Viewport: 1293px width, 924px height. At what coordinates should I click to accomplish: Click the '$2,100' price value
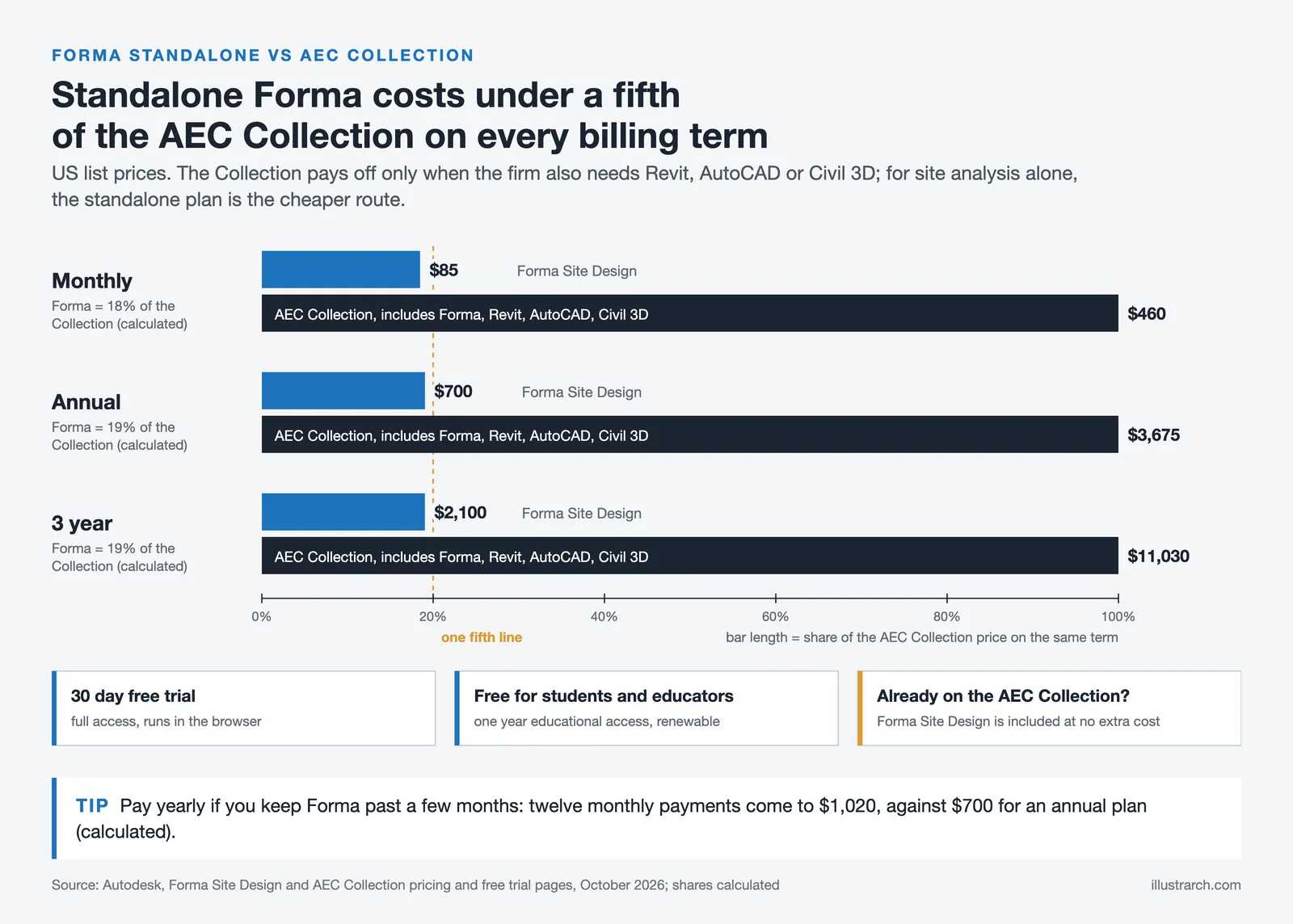tap(461, 513)
